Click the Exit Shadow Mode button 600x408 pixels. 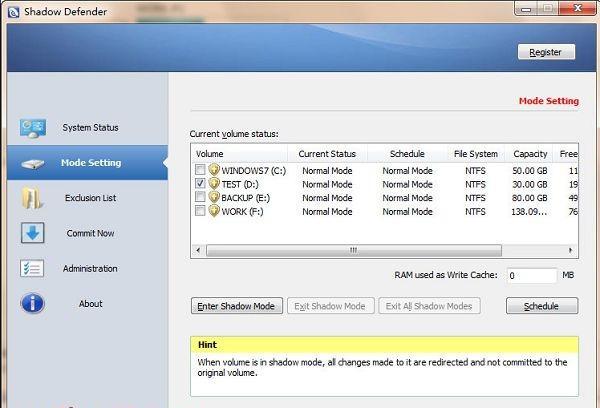coord(331,306)
